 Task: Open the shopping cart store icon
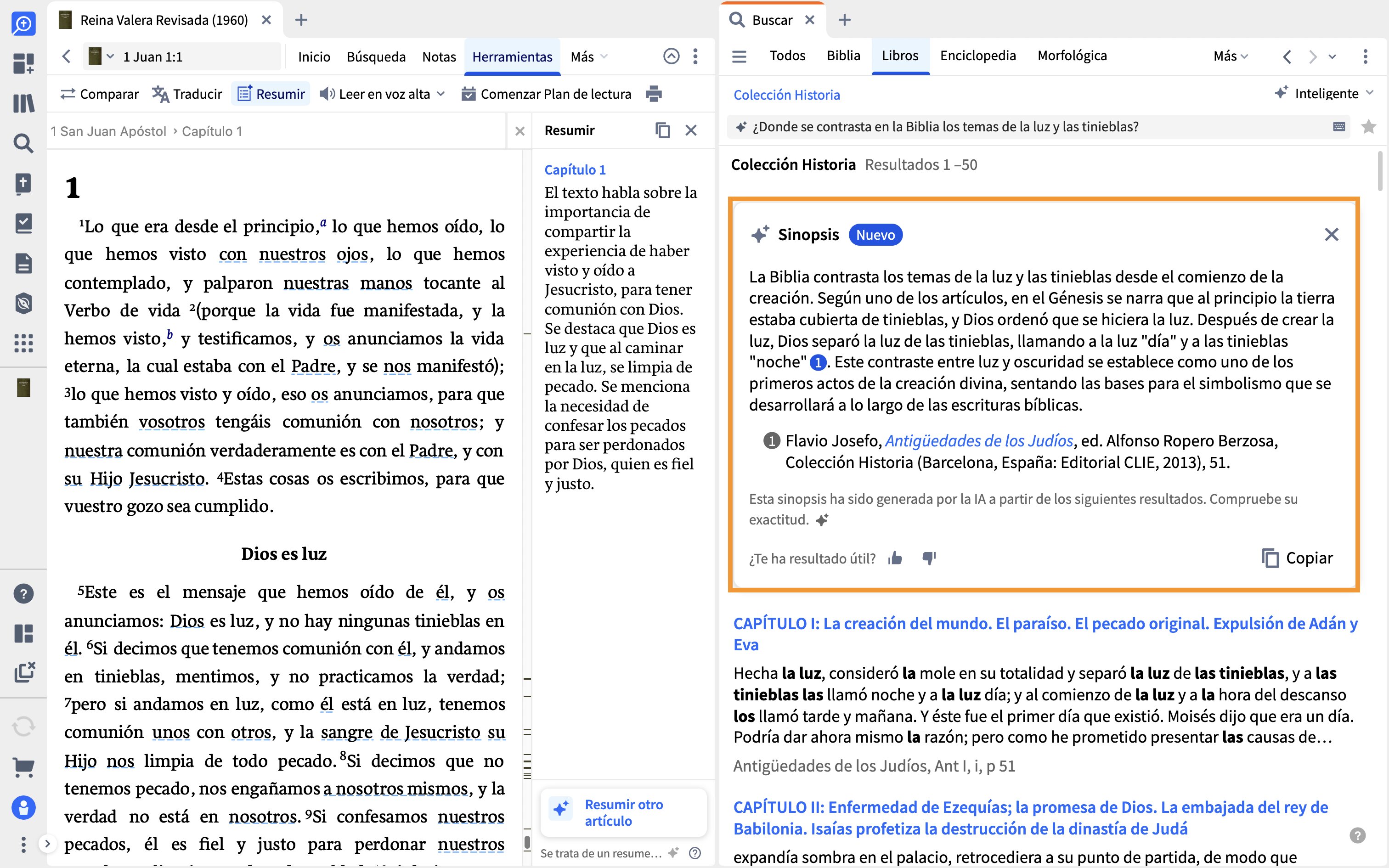click(23, 767)
